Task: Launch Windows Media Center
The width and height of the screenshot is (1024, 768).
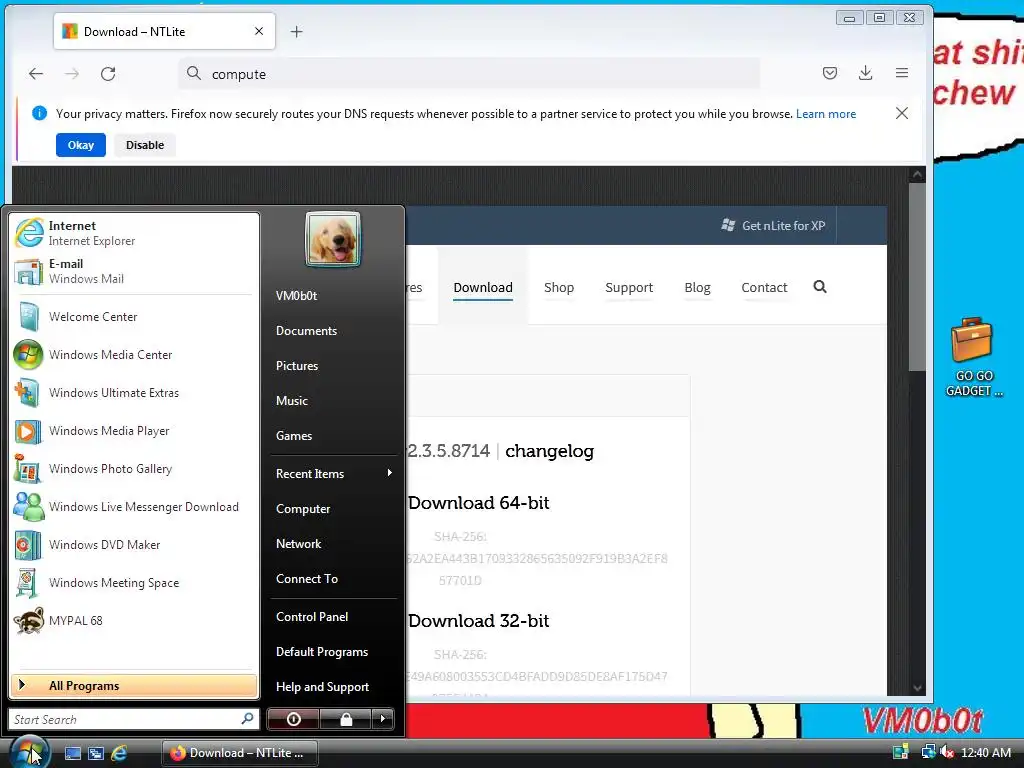Action: point(134,355)
